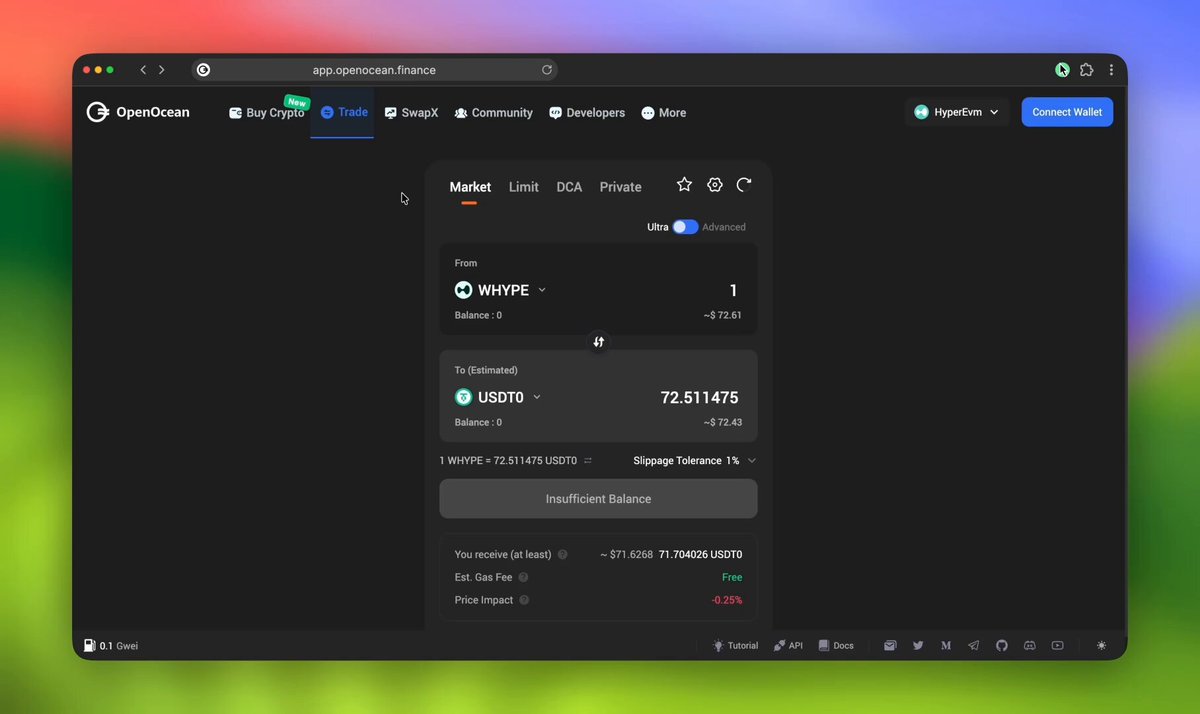Open the browser three-dot menu

(x=1112, y=70)
